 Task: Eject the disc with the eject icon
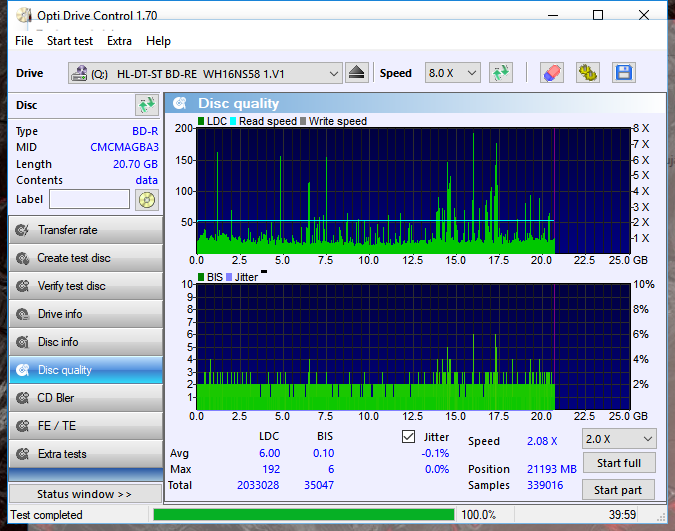coord(356,73)
